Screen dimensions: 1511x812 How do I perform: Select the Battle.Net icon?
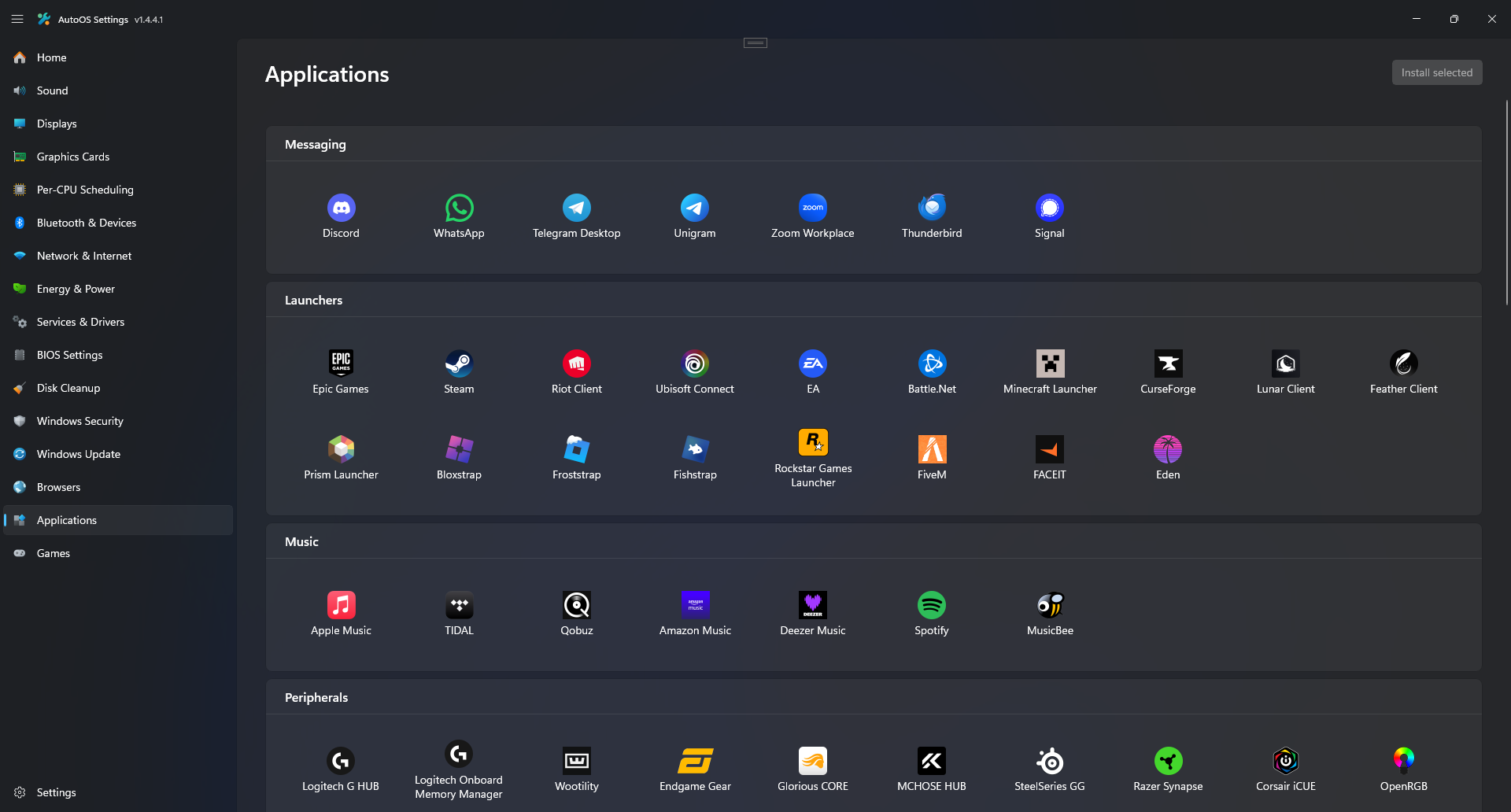932,364
